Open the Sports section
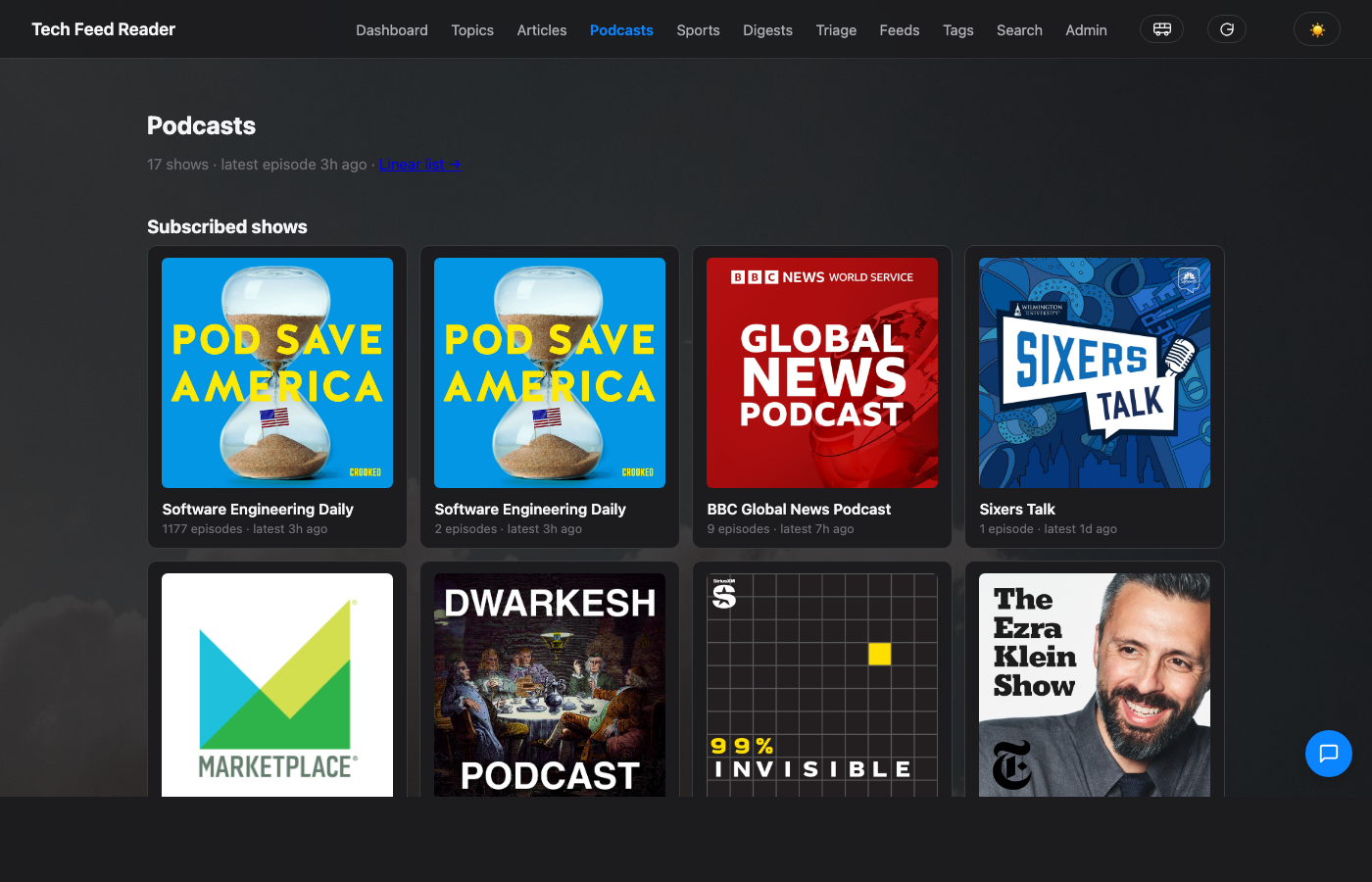The height and width of the screenshot is (882, 1372). [698, 30]
